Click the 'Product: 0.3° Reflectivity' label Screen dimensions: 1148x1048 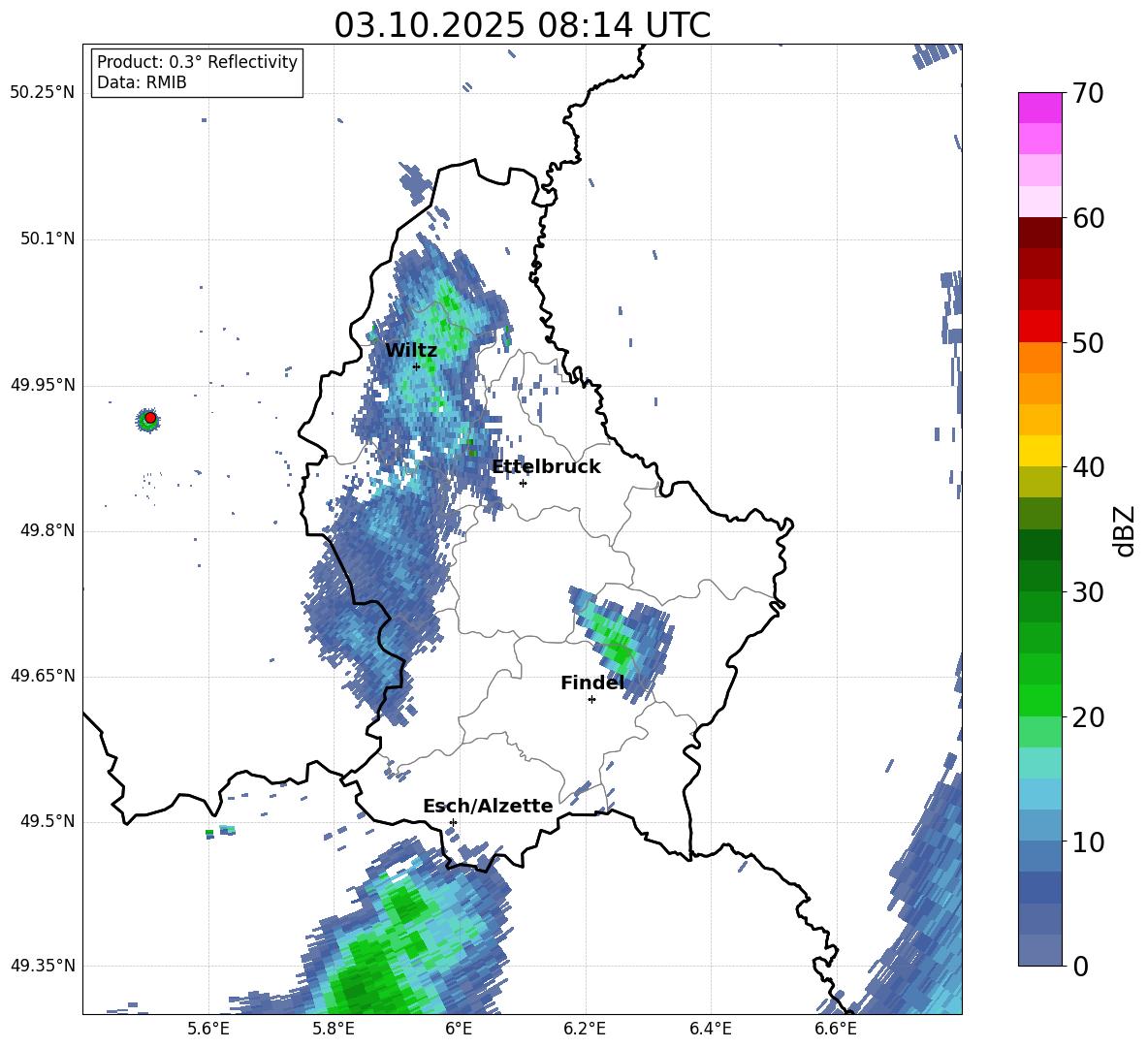197,61
